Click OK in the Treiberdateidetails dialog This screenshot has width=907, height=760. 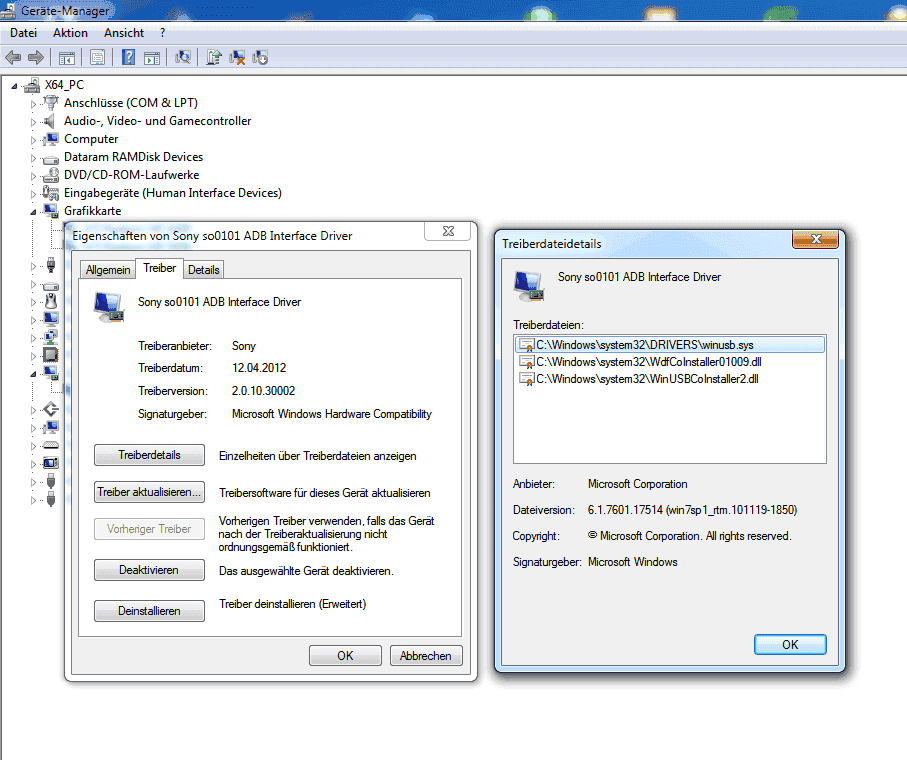(x=790, y=645)
